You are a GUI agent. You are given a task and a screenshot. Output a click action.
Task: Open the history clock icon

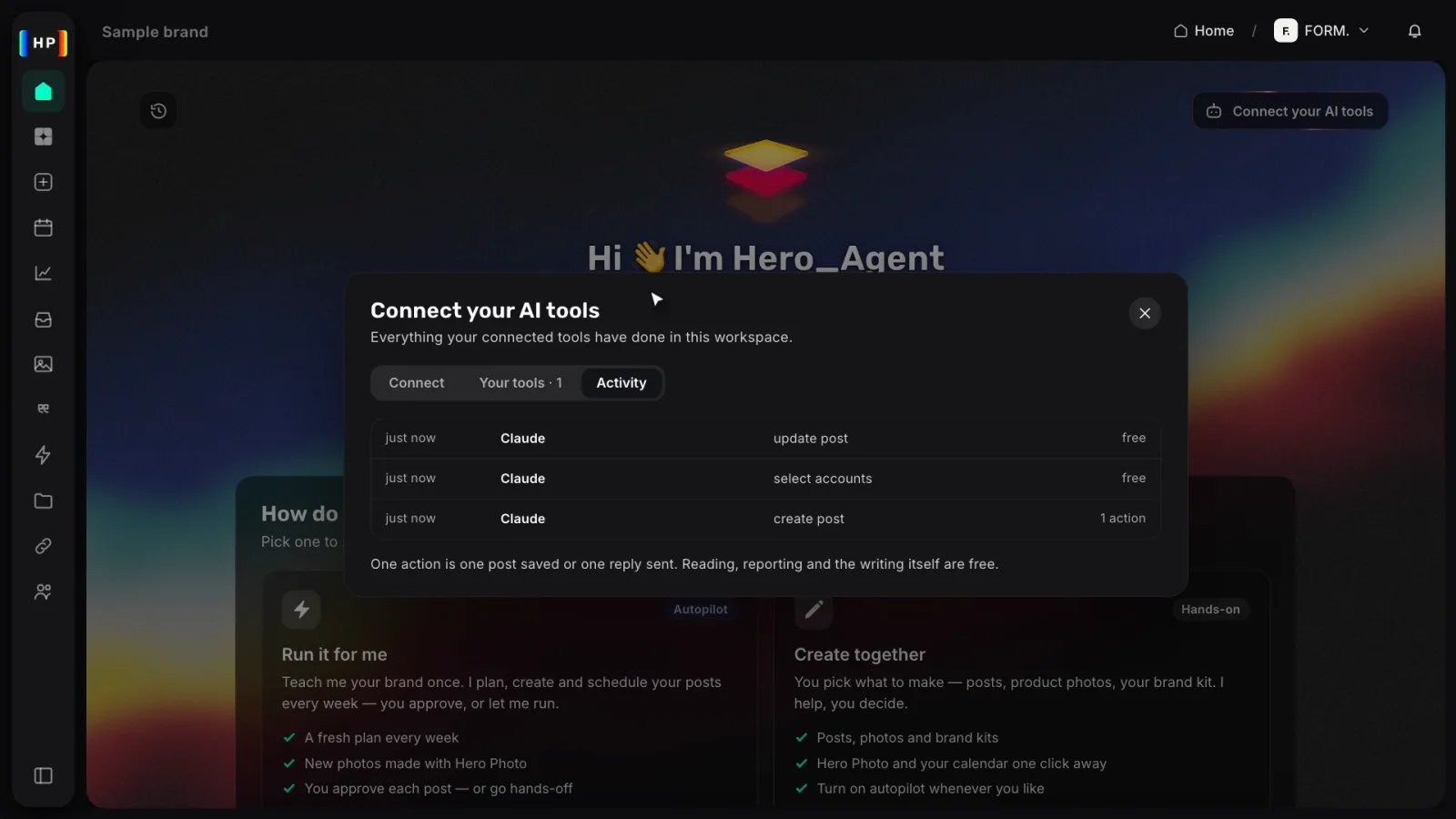(158, 111)
